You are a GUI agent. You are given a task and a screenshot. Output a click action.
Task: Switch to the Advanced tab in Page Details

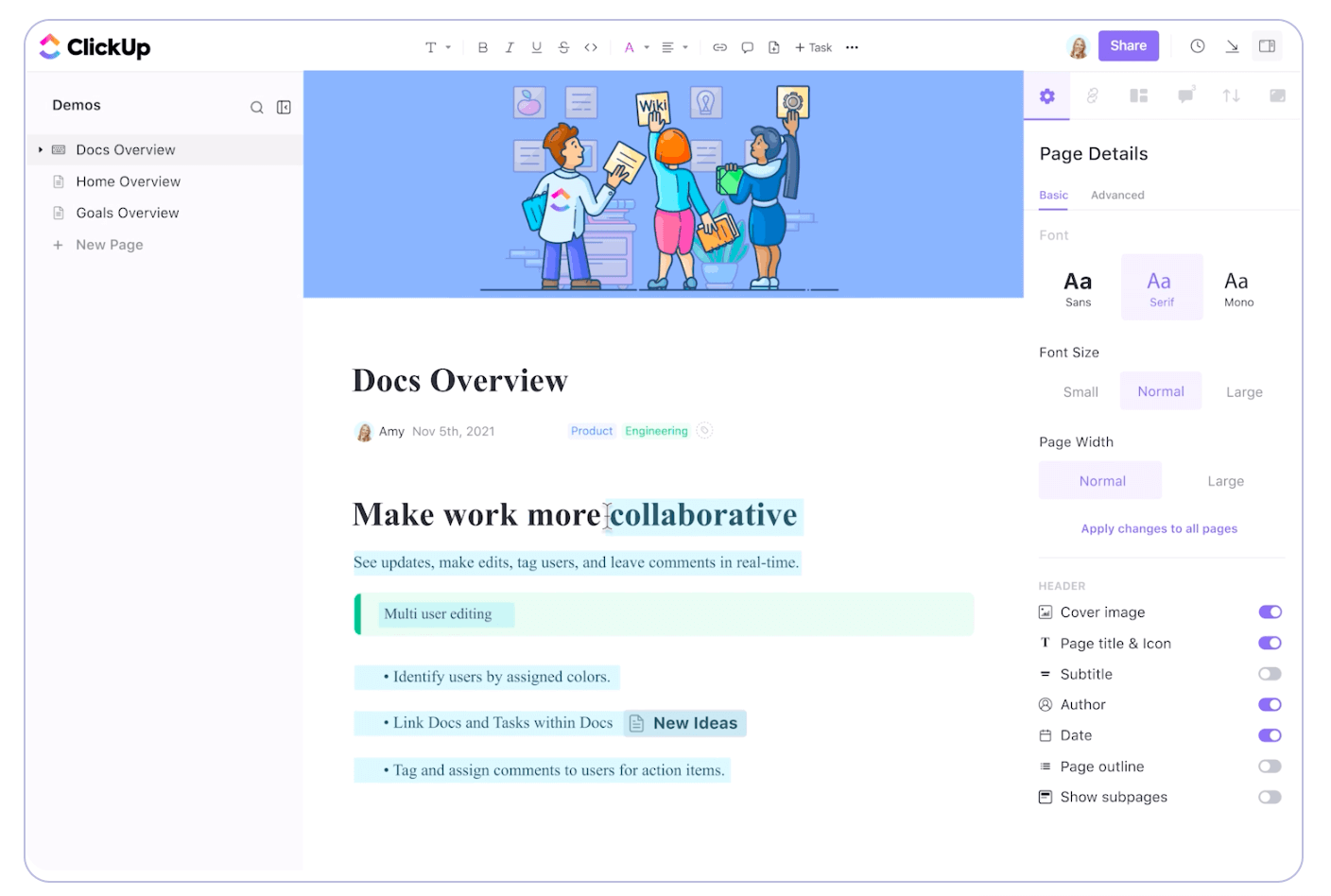point(1117,195)
